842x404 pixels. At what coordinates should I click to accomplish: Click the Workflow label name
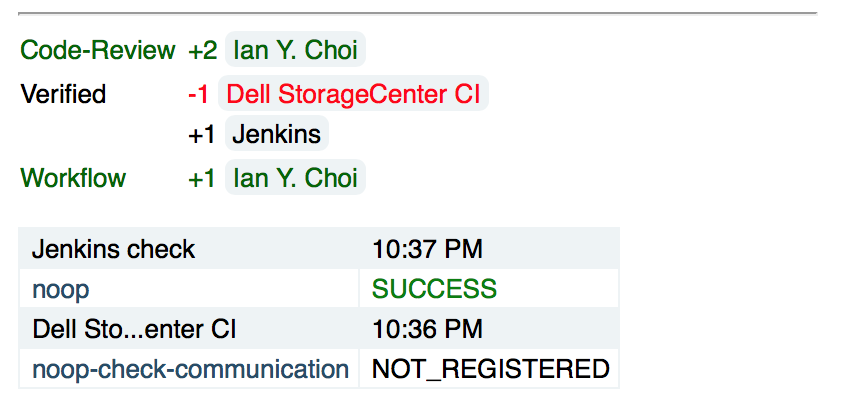73,178
